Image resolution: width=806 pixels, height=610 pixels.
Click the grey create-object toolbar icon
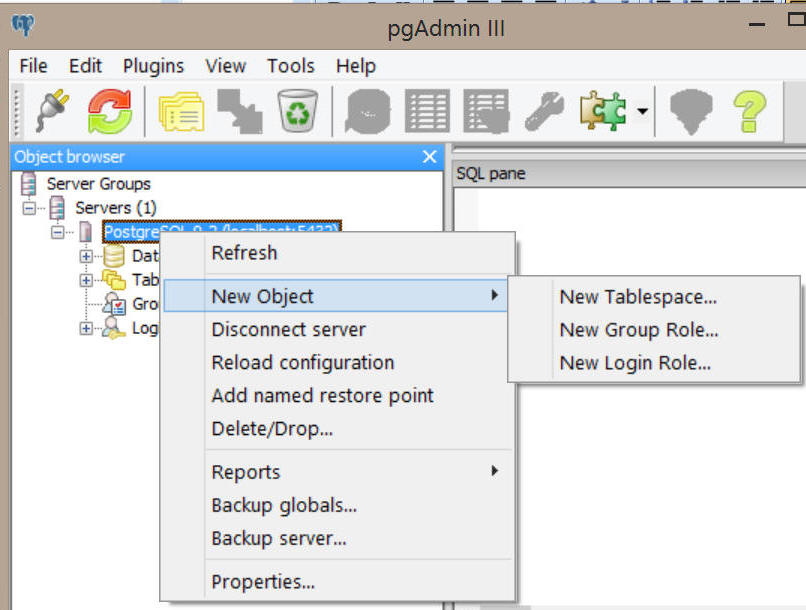[240, 111]
